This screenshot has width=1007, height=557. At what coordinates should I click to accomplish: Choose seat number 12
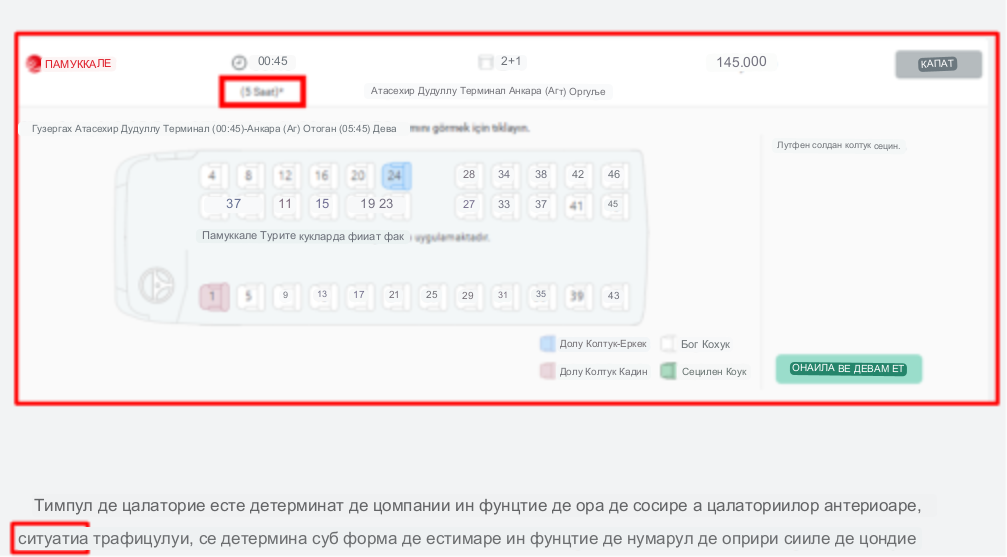pyautogui.click(x=285, y=175)
